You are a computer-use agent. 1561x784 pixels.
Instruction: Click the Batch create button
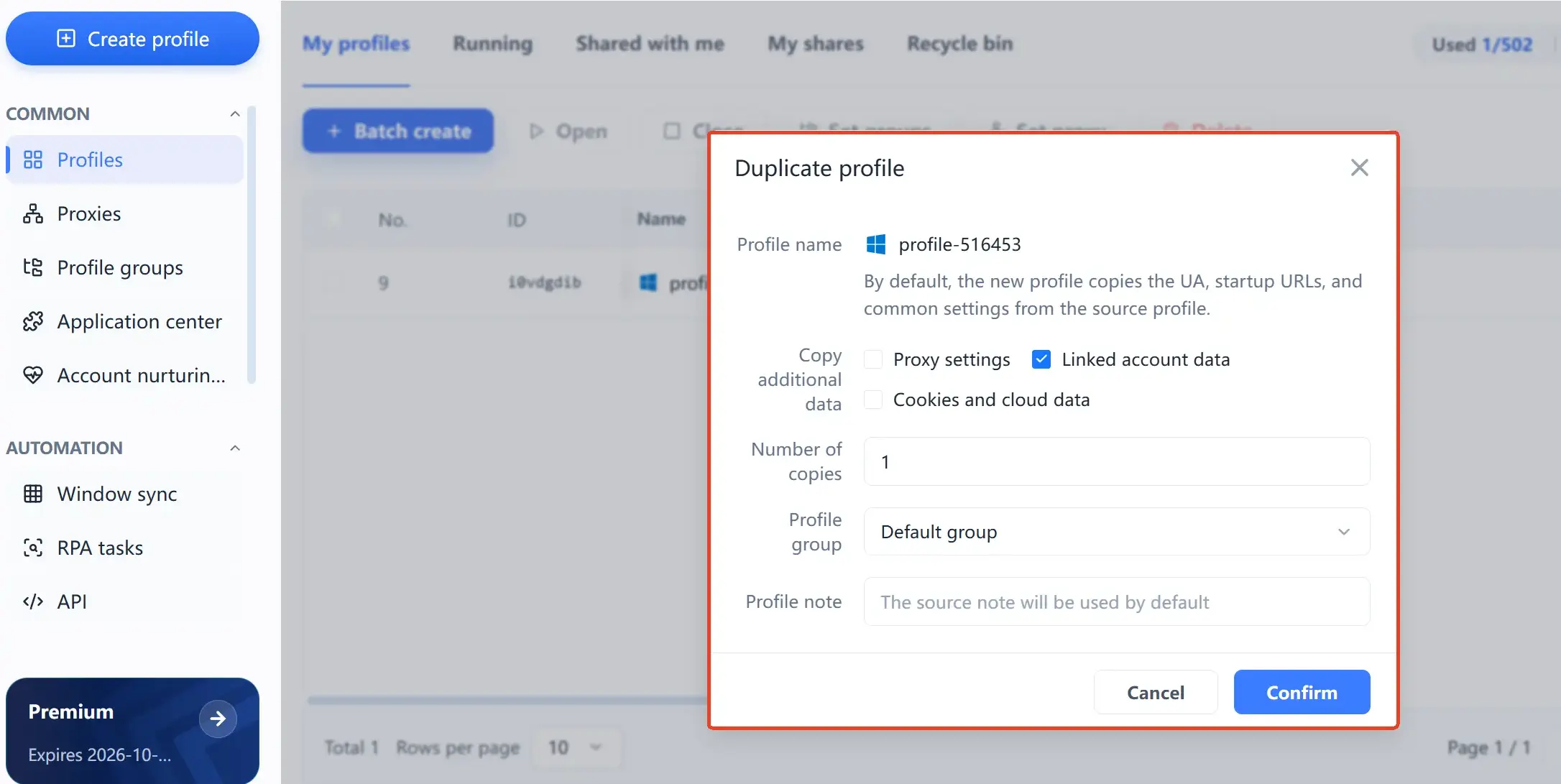(397, 131)
